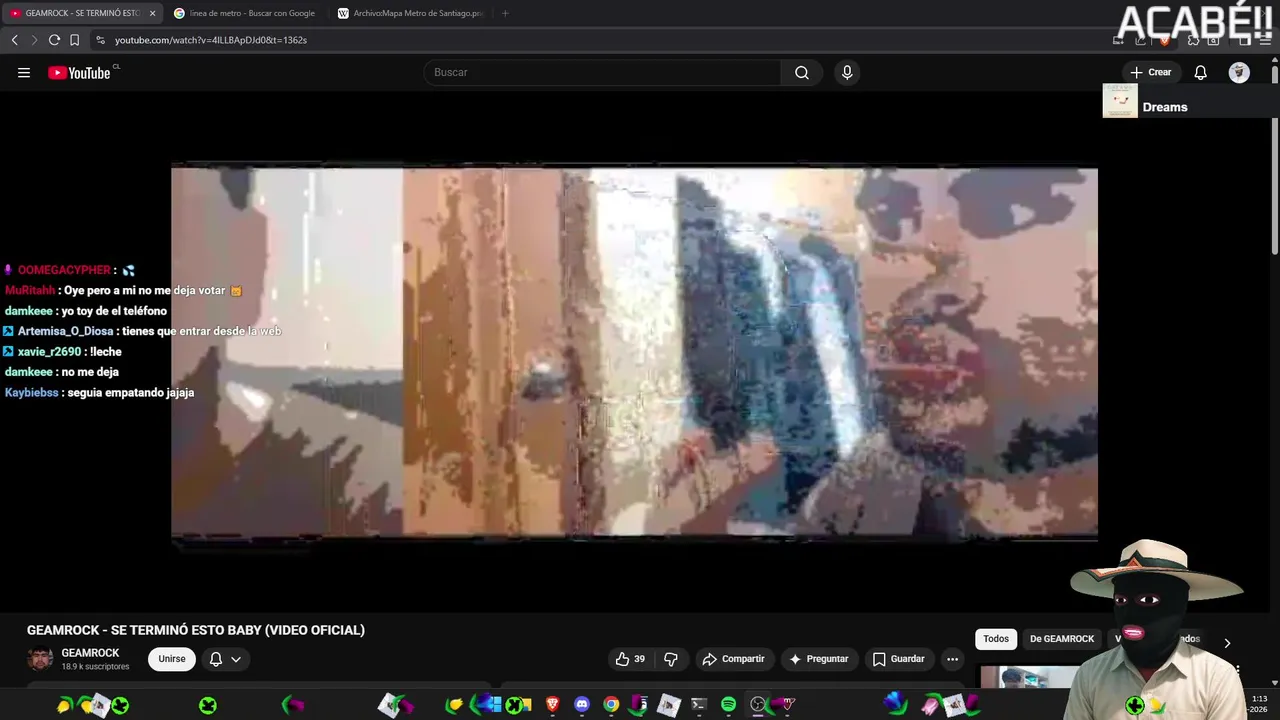Open Discord from the taskbar
Viewport: 1280px width, 720px height.
click(582, 705)
